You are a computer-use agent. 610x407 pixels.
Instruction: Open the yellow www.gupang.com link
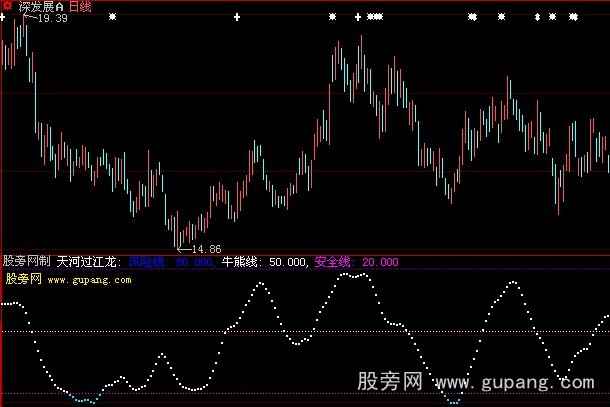point(89,281)
